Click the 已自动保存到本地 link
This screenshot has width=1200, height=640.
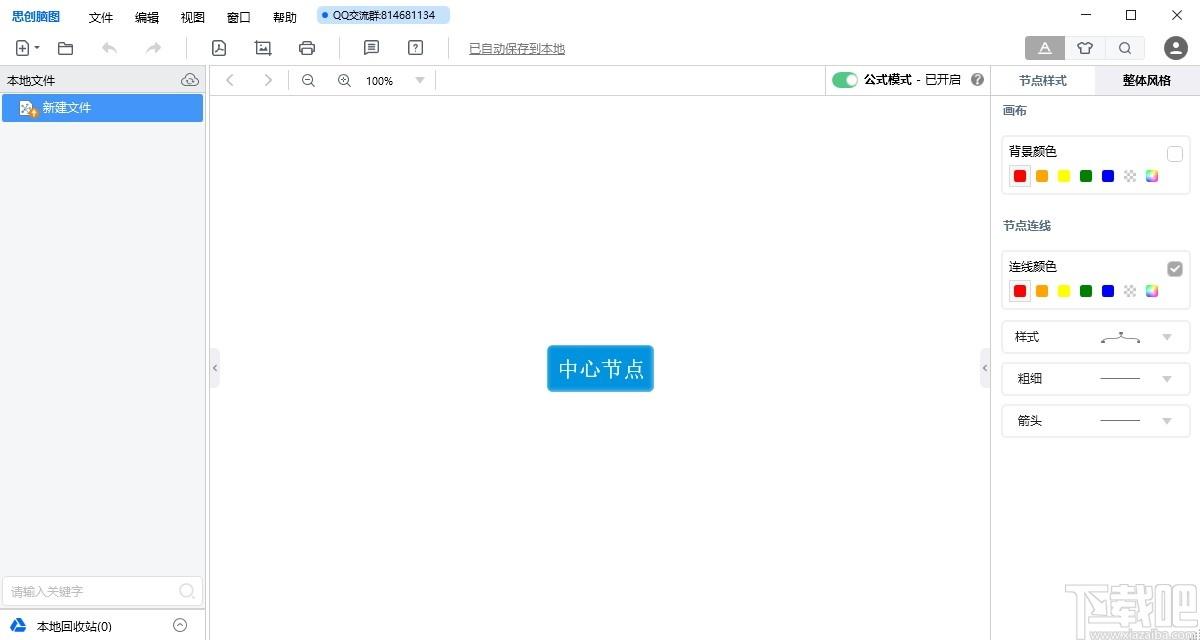tap(517, 48)
